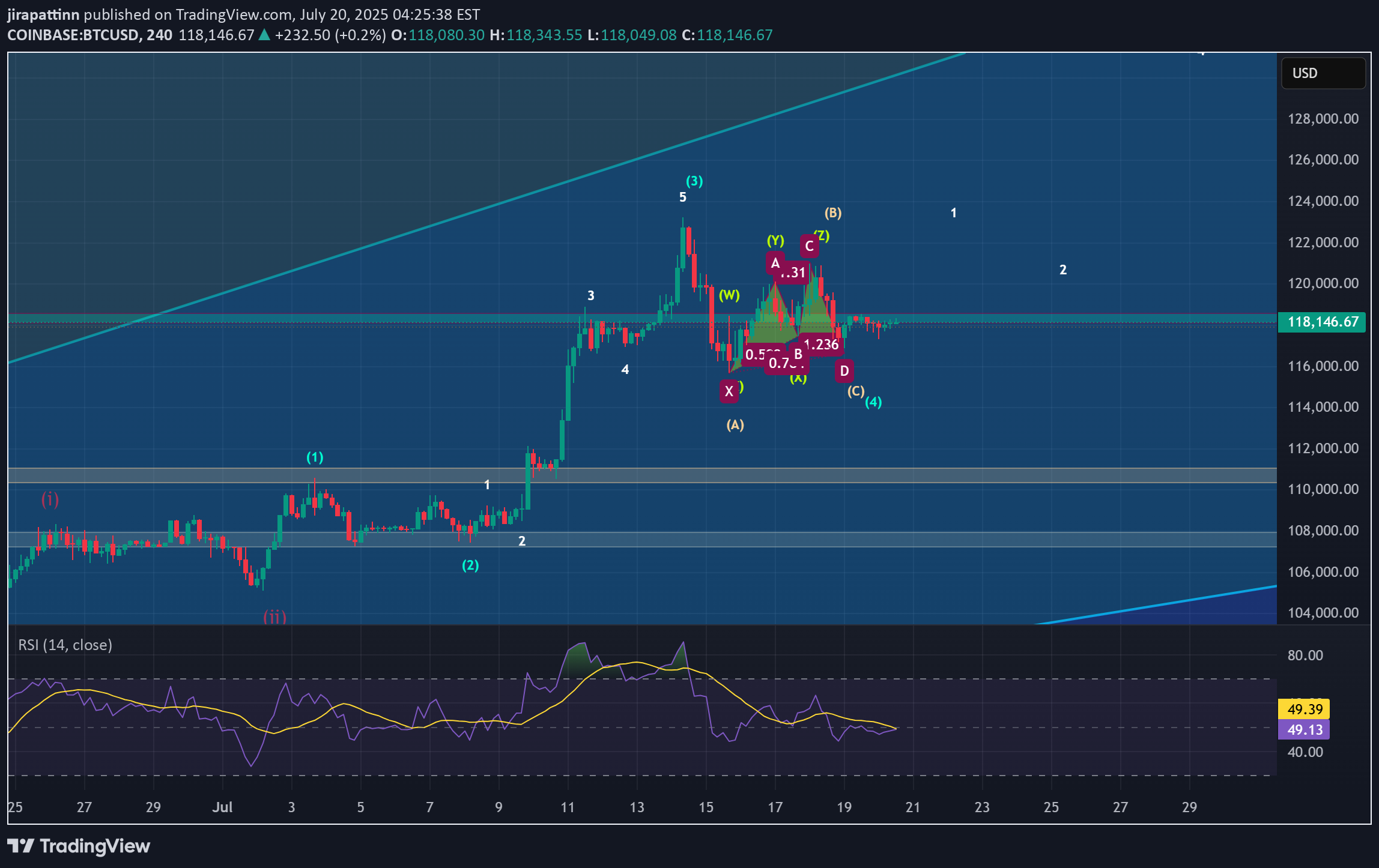Click the Jul label on the time axis

pyautogui.click(x=223, y=807)
